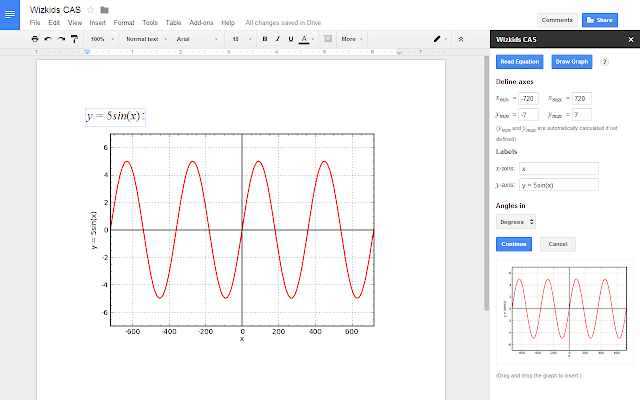Click the y max field showing 7
This screenshot has height=400, width=640.
coord(582,115)
